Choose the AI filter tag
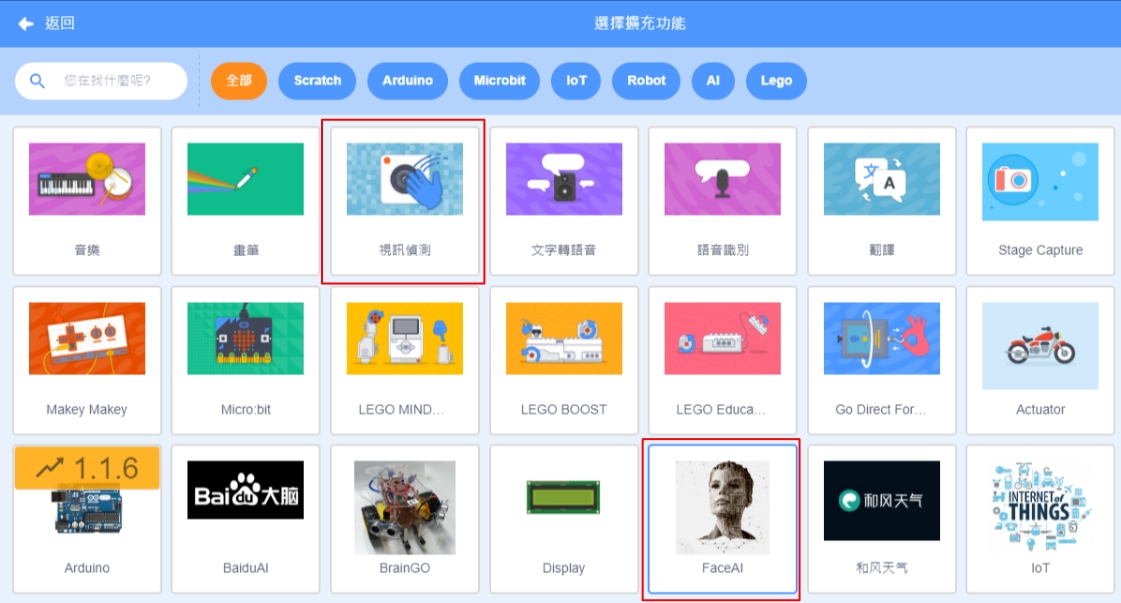This screenshot has height=603, width=1121. coord(713,81)
